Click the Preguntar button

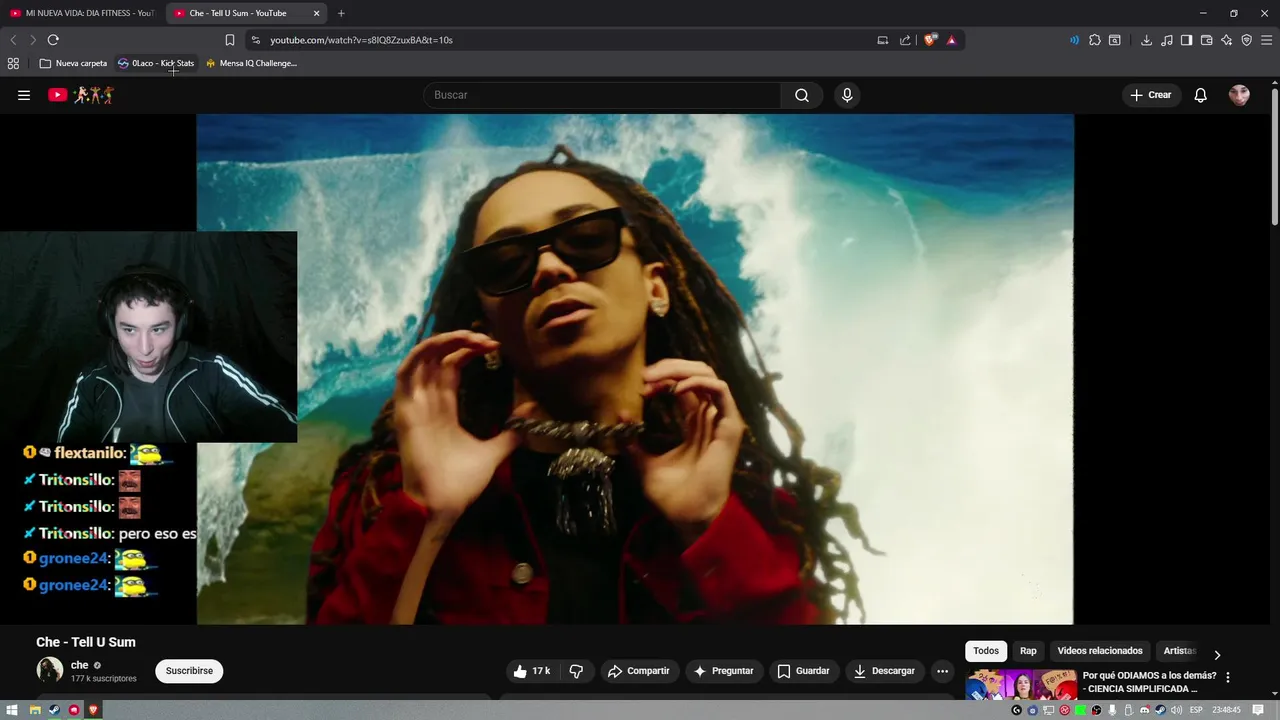[x=723, y=671]
